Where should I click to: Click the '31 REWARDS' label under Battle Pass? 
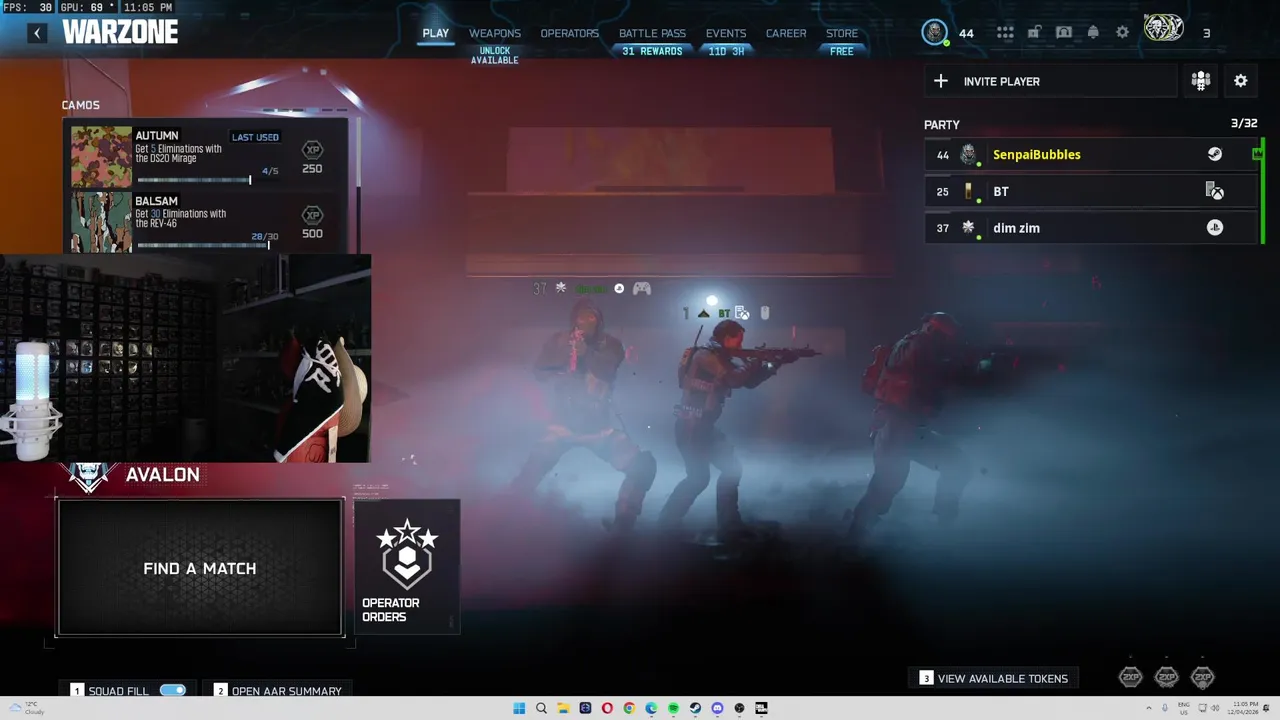pyautogui.click(x=652, y=51)
